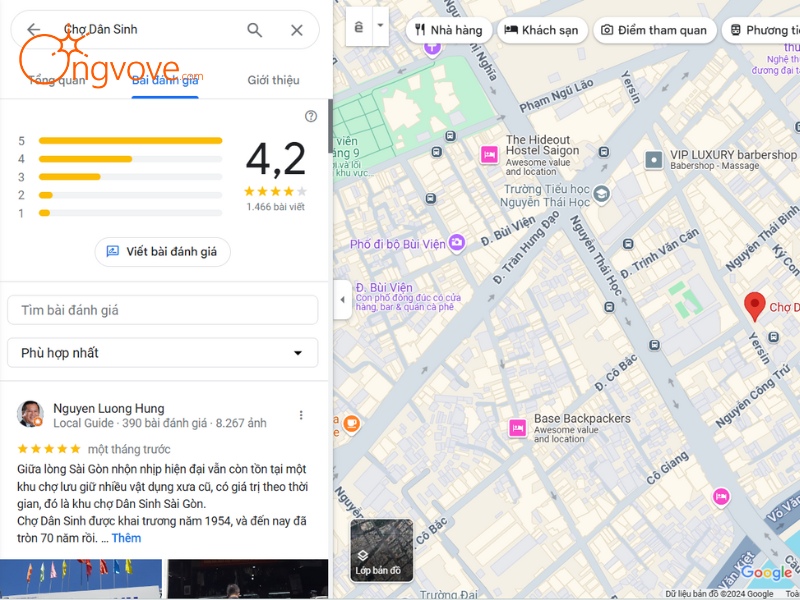
Task: Go back using the left arrow icon
Action: click(x=33, y=30)
